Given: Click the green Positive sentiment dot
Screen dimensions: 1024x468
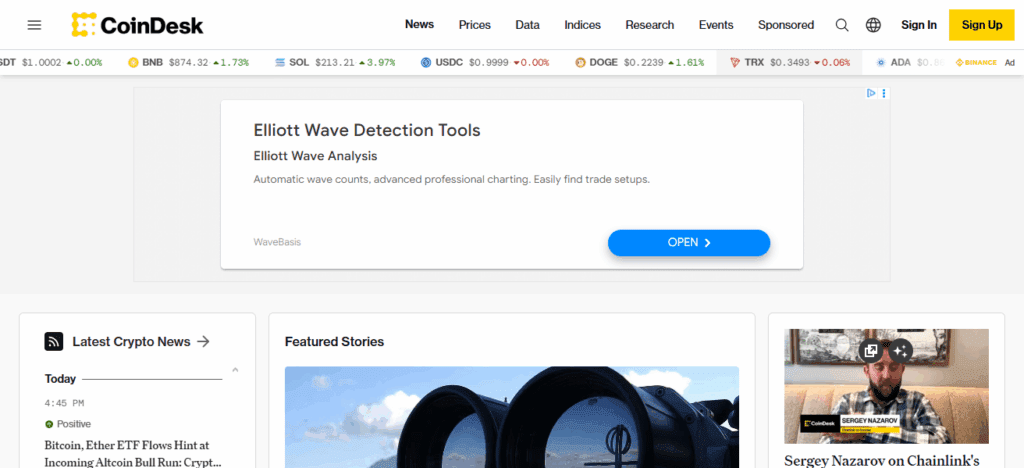Looking at the screenshot, I should tap(48, 424).
